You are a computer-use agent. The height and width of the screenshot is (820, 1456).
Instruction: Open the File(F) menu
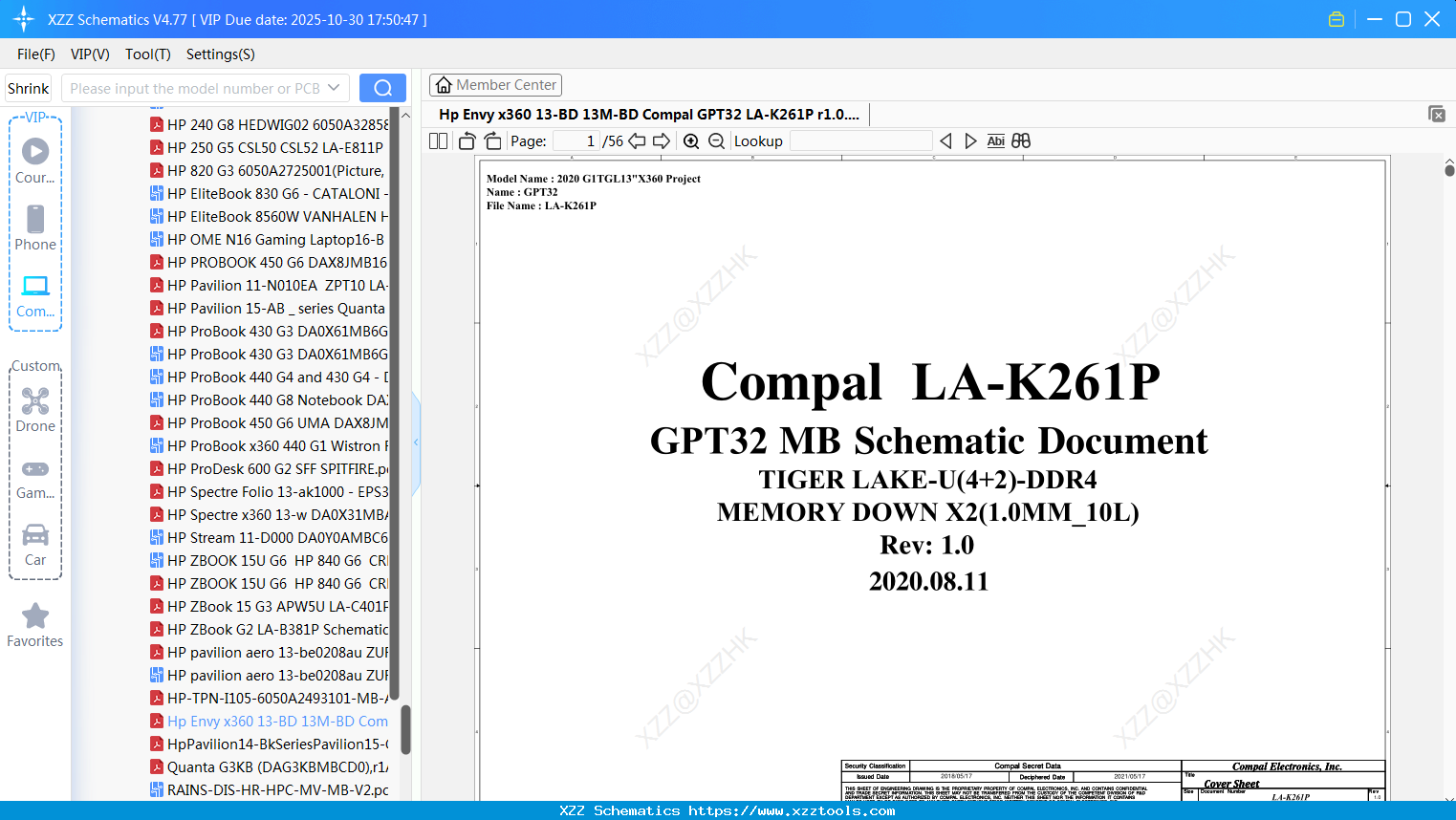click(x=36, y=54)
